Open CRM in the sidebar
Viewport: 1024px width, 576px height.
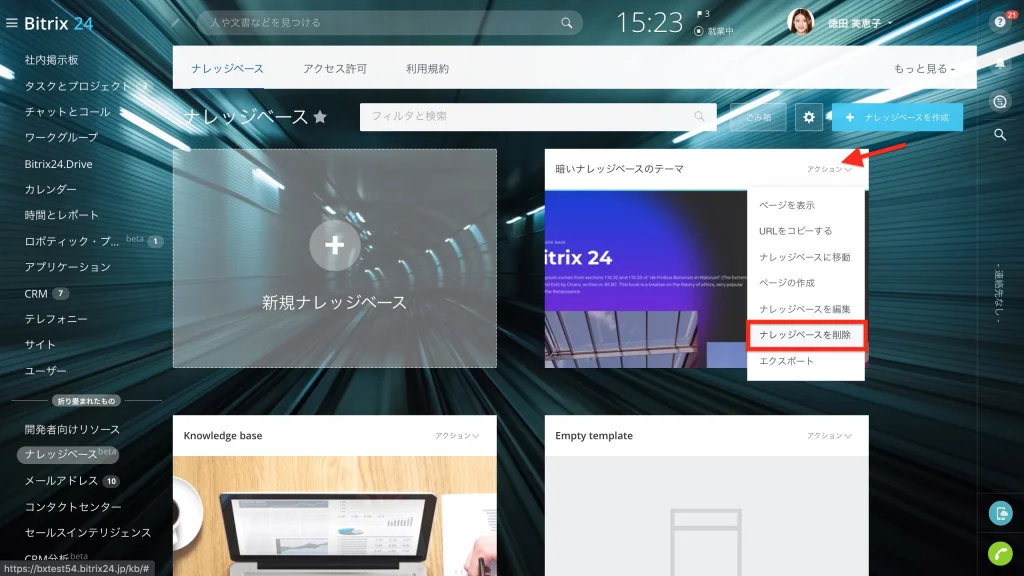pyautogui.click(x=36, y=294)
